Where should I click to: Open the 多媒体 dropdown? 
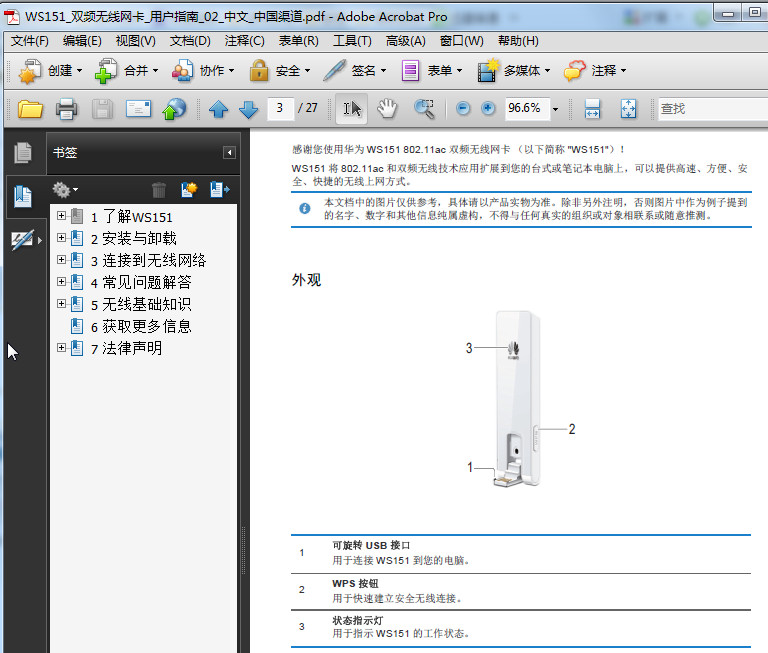[514, 71]
